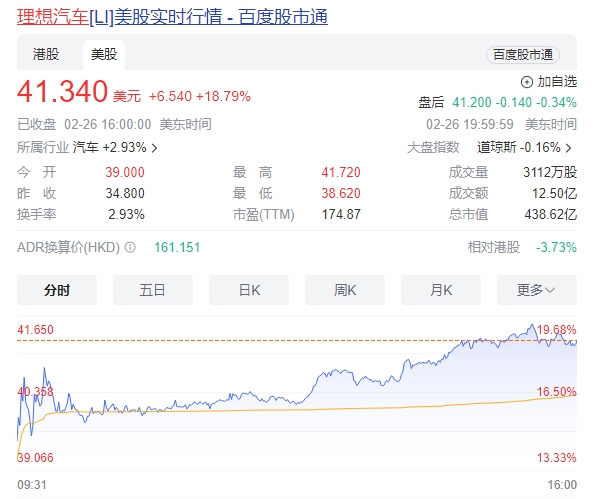The width and height of the screenshot is (601, 499).
Task: Open the 月K chart period
Action: (441, 290)
